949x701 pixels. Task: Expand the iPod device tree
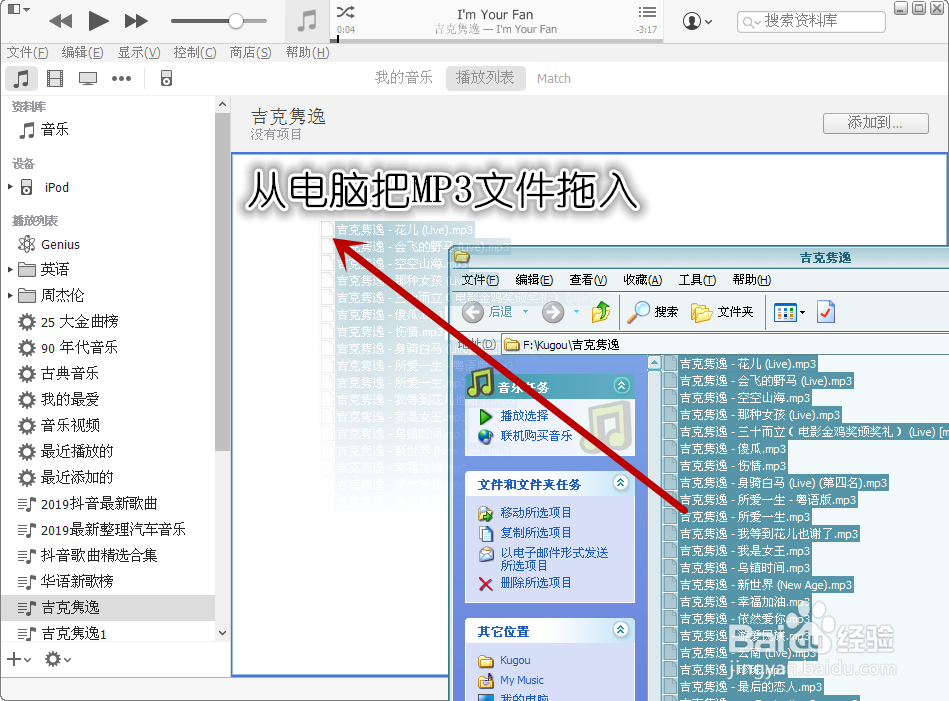[10, 187]
